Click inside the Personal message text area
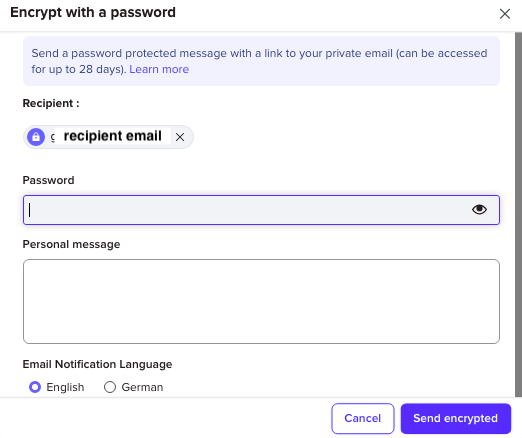Screen dimensions: 522x438 (x=261, y=301)
